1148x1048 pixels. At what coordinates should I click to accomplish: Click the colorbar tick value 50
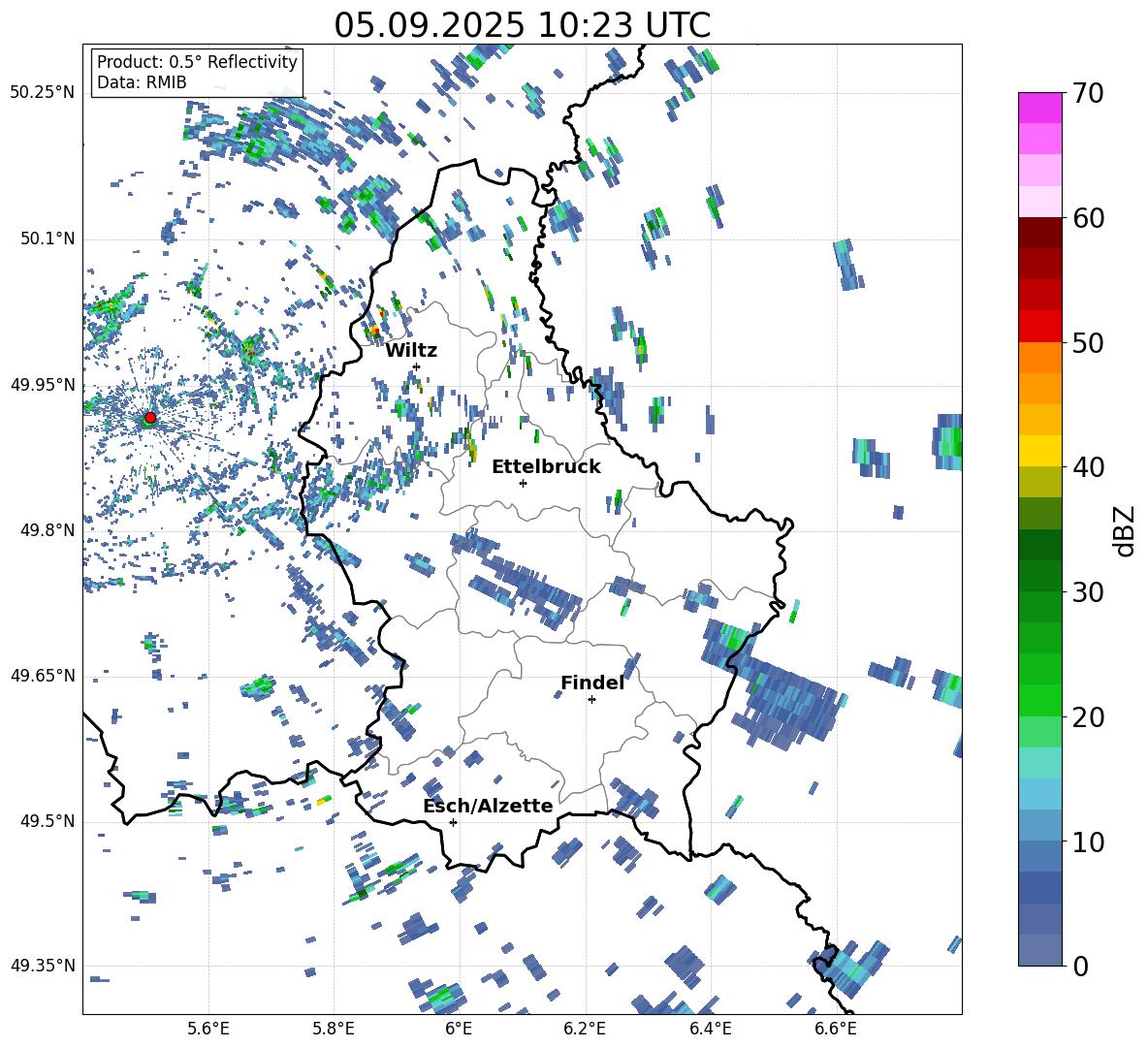point(1088,343)
